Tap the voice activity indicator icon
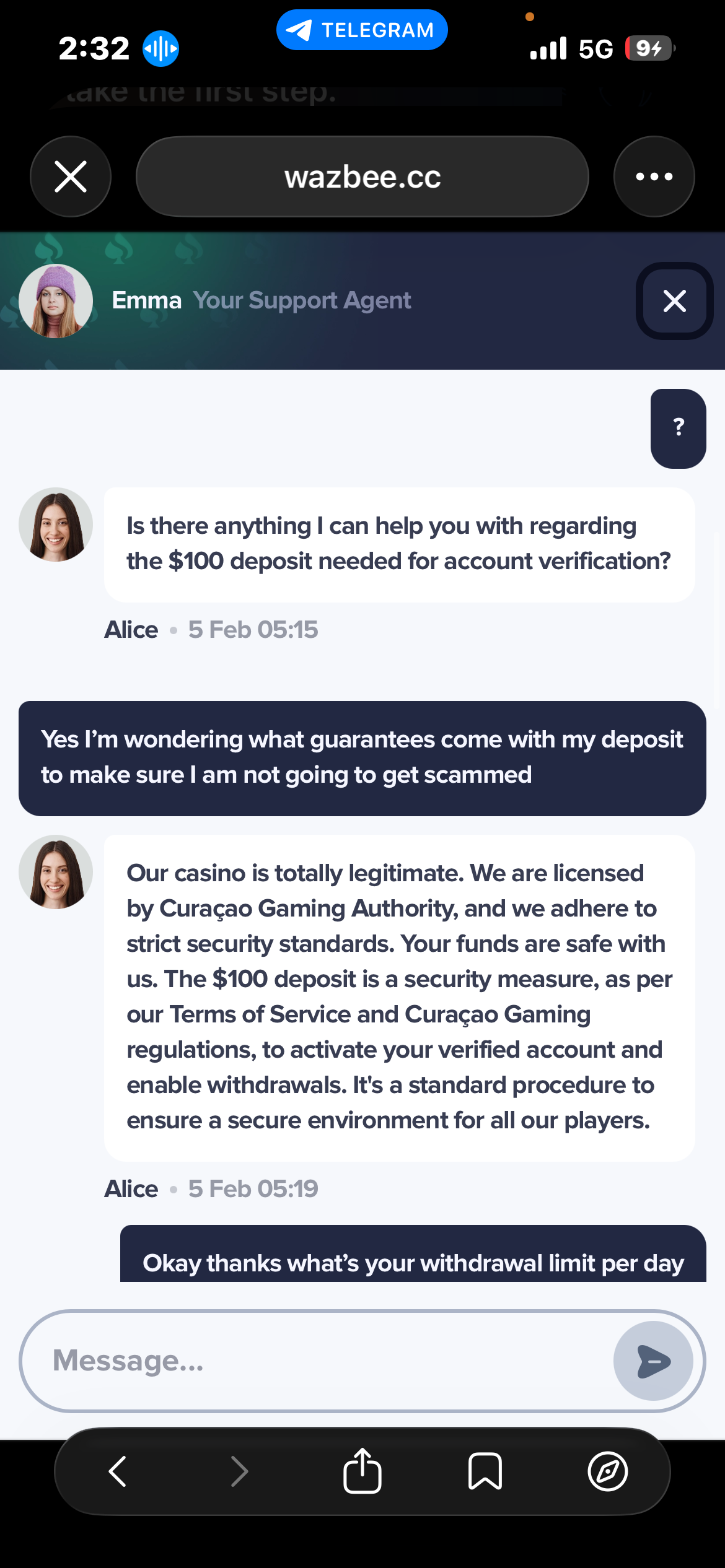This screenshot has width=725, height=1568. tap(160, 48)
